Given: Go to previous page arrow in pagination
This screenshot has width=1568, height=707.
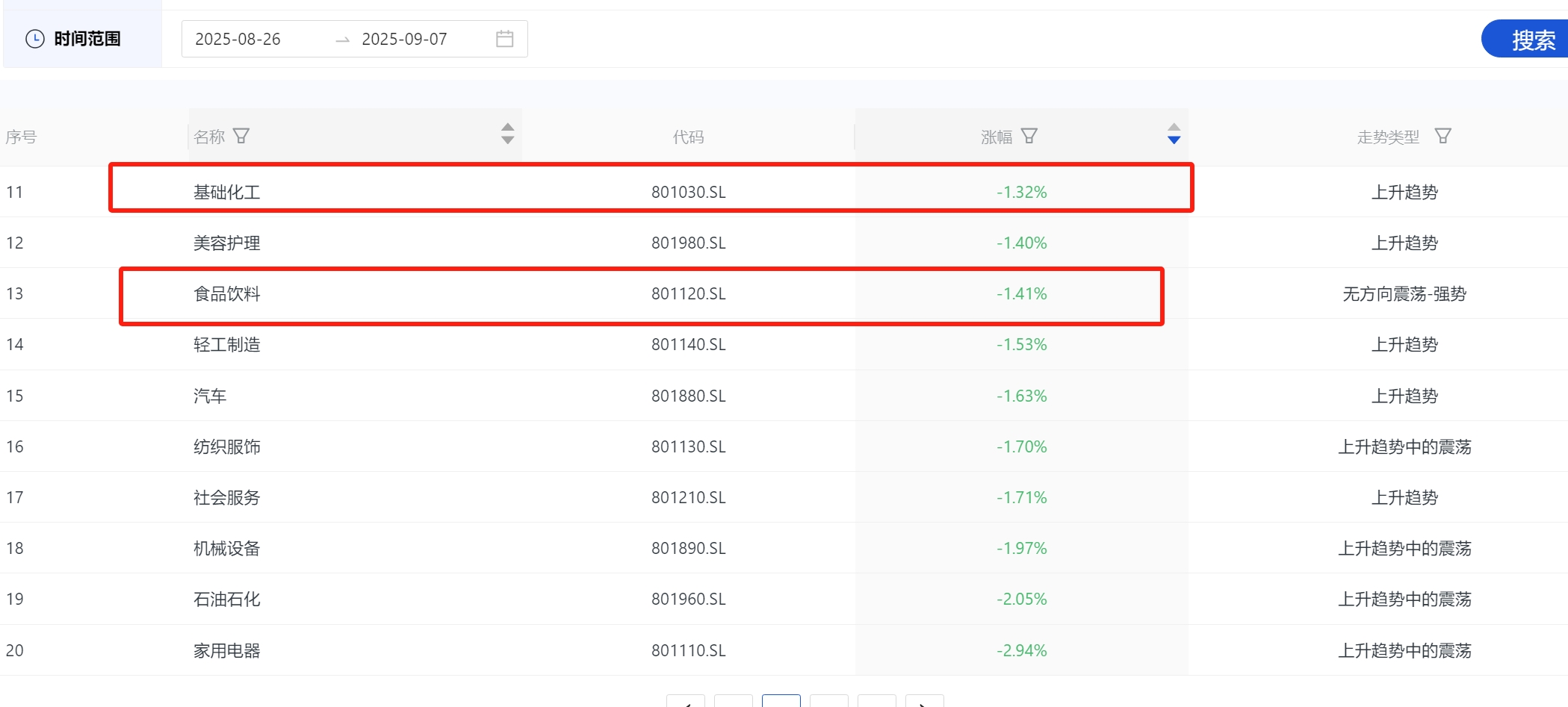Looking at the screenshot, I should click(685, 702).
